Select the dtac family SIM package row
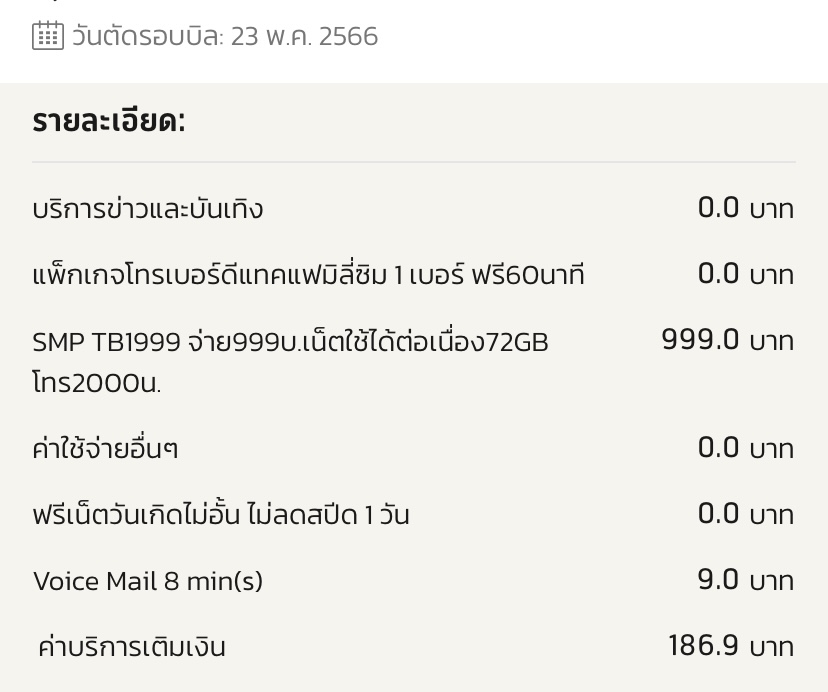 [413, 275]
